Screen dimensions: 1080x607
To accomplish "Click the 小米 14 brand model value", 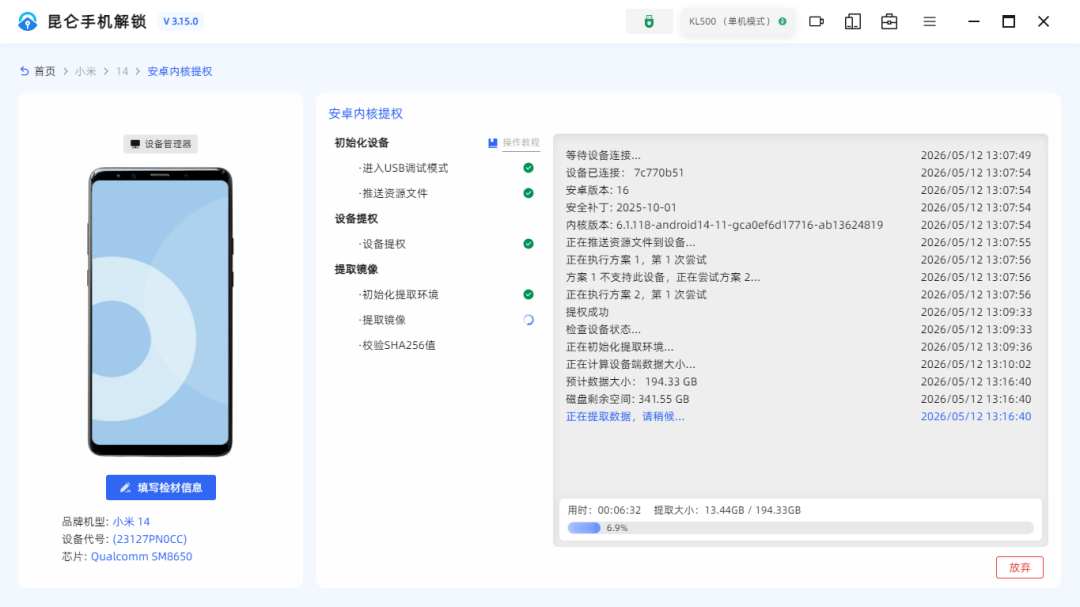I will (131, 522).
